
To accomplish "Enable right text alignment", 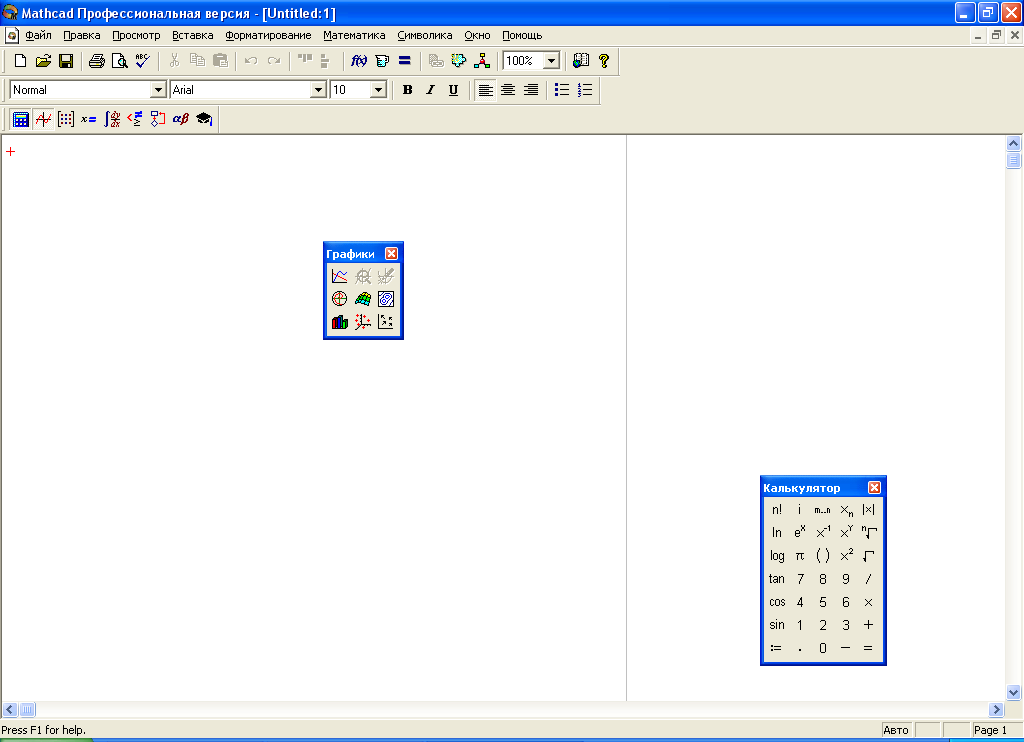I will click(x=531, y=90).
